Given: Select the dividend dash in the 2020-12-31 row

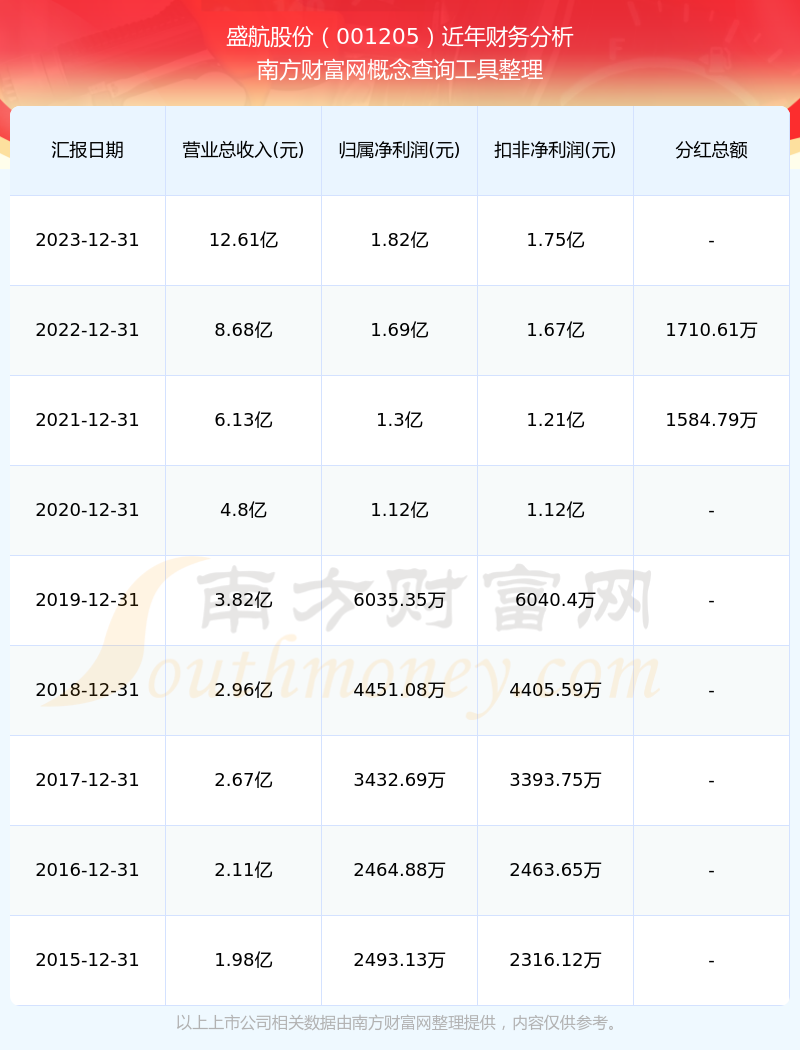Looking at the screenshot, I should [x=712, y=511].
